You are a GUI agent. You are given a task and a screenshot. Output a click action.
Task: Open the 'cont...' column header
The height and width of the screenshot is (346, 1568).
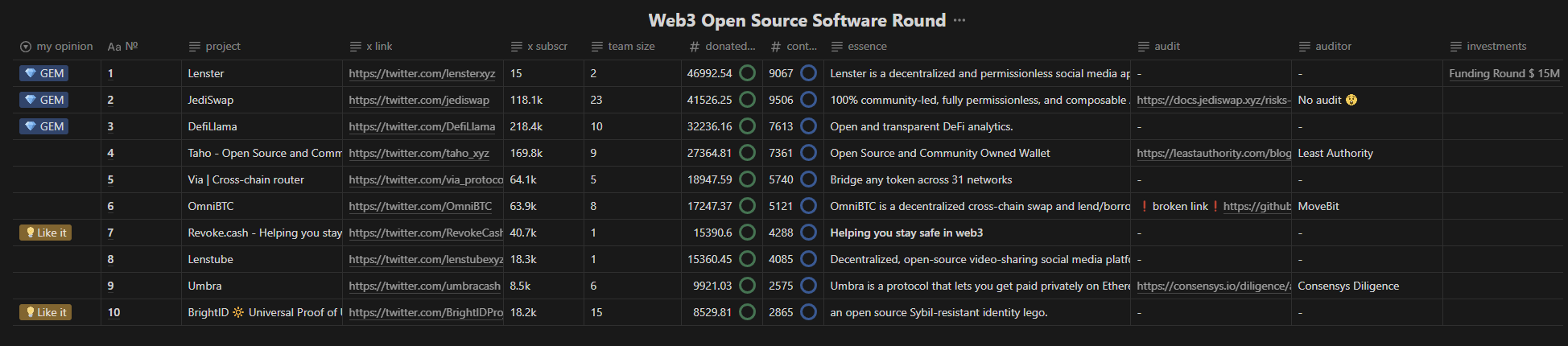(793, 47)
